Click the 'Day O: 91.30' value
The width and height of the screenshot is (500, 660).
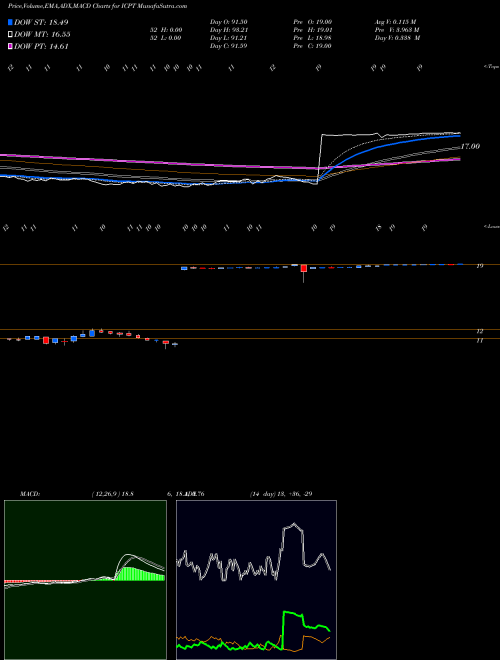(x=229, y=21)
